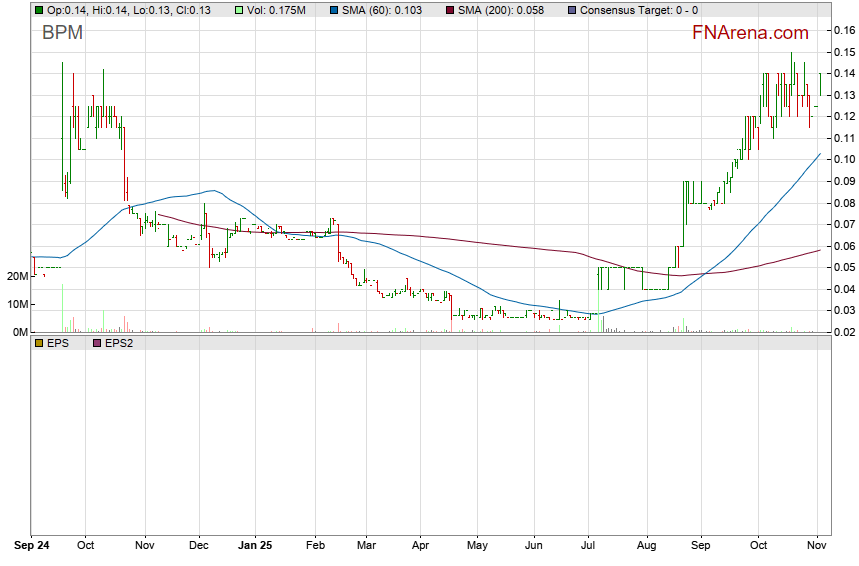859x566 pixels.
Task: Select the Jul marker on the time axis
Action: 591,546
